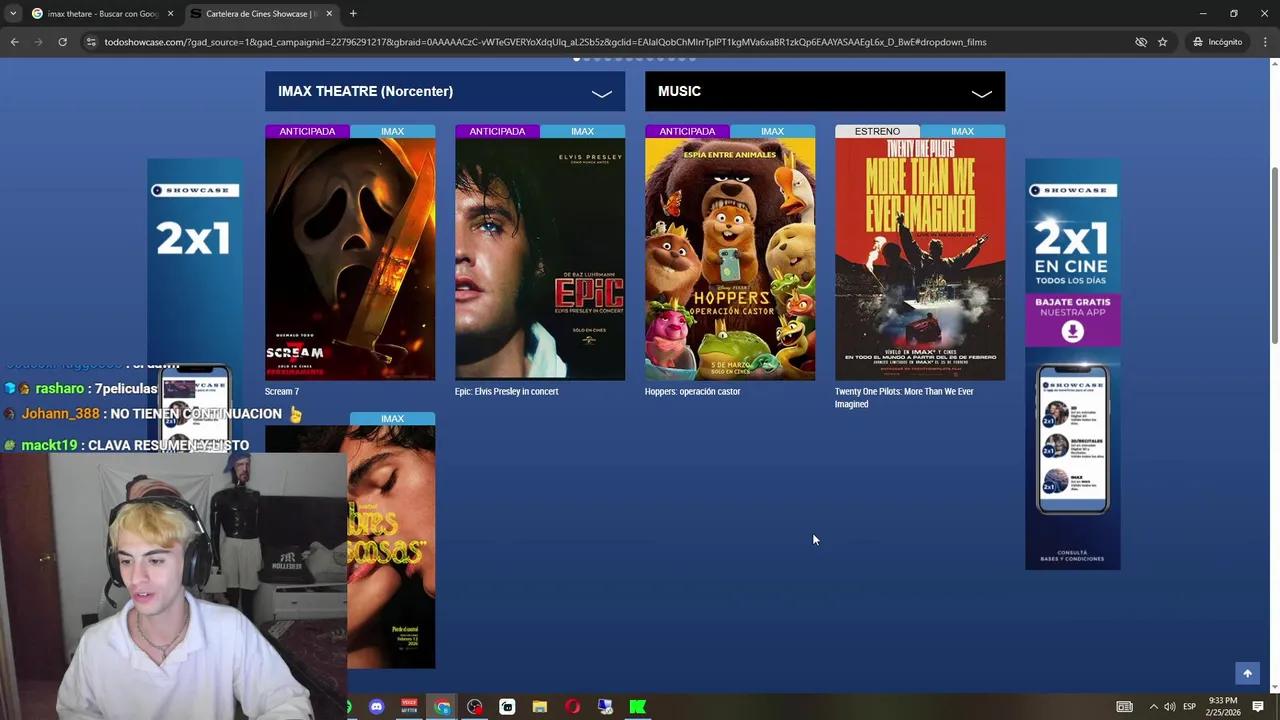The width and height of the screenshot is (1280, 720).
Task: Reload the current page
Action: point(62,42)
